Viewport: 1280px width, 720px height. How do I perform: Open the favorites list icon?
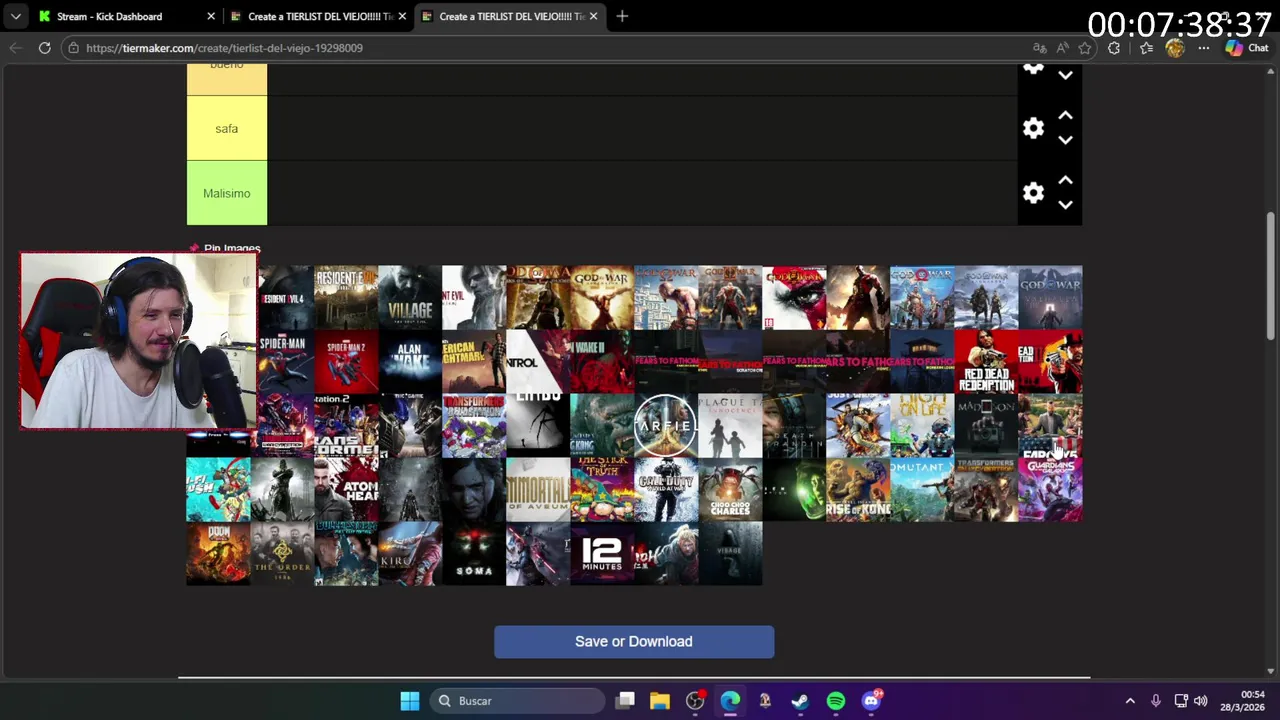tap(1146, 48)
